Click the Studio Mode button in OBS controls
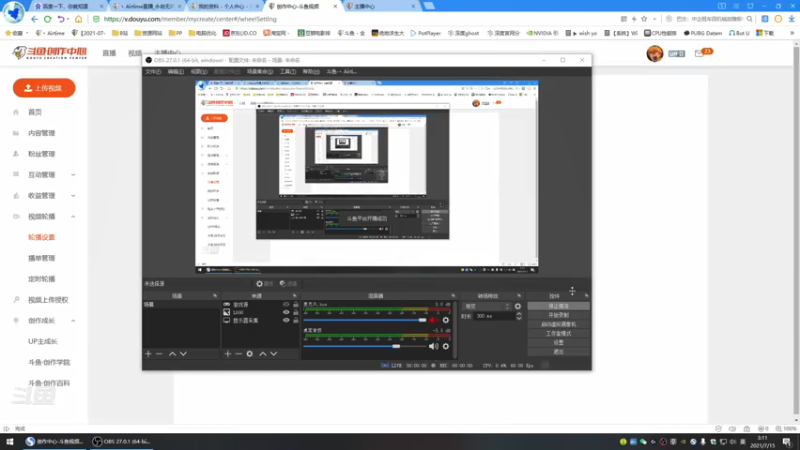This screenshot has width=800, height=450. point(559,334)
